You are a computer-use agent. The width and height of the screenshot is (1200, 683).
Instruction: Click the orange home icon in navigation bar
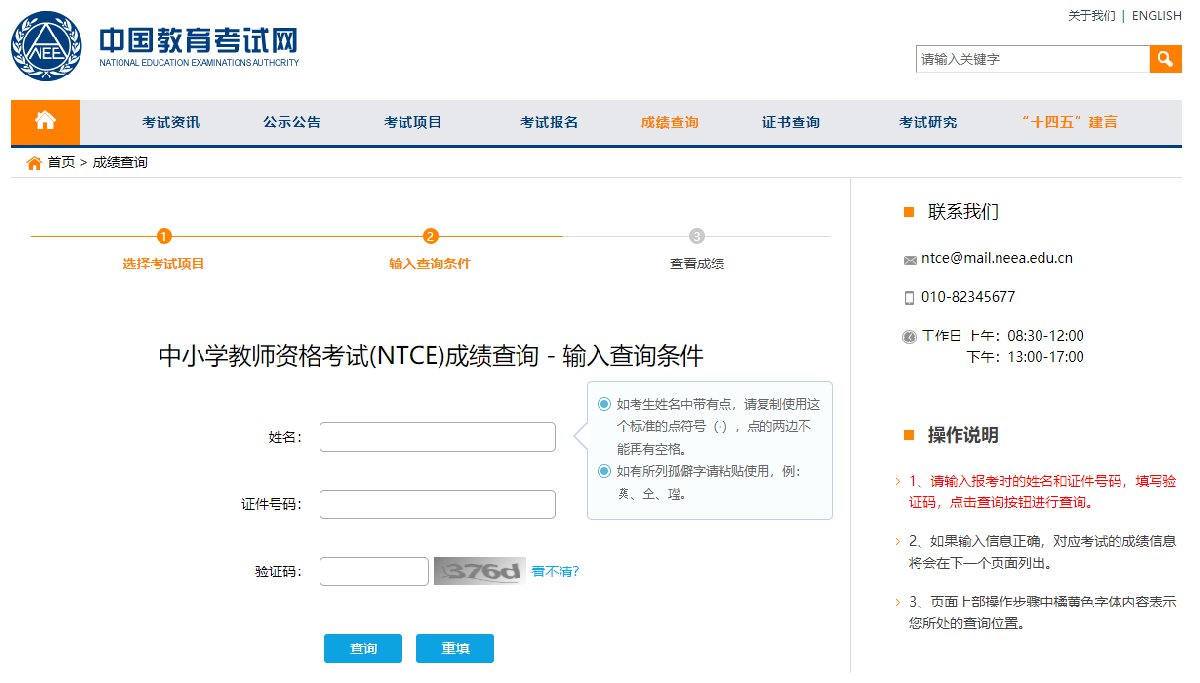click(45, 122)
